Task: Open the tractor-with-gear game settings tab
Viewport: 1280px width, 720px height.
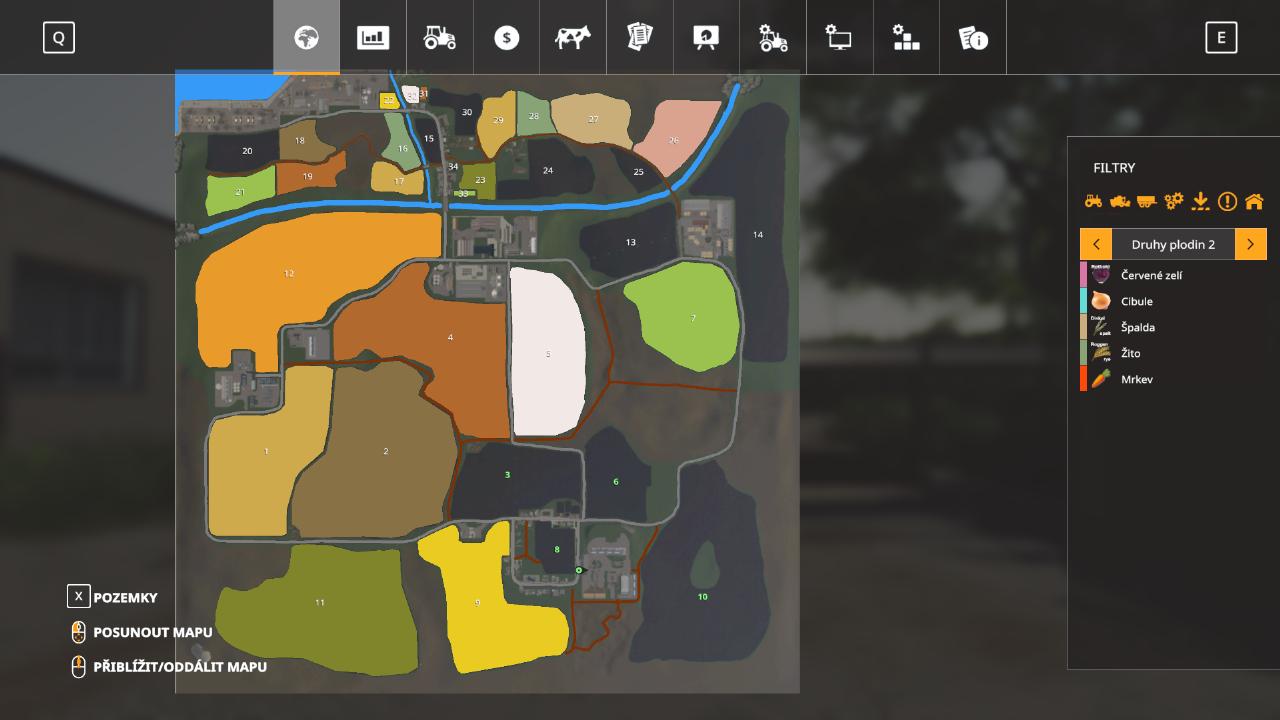Action: pyautogui.click(x=773, y=38)
